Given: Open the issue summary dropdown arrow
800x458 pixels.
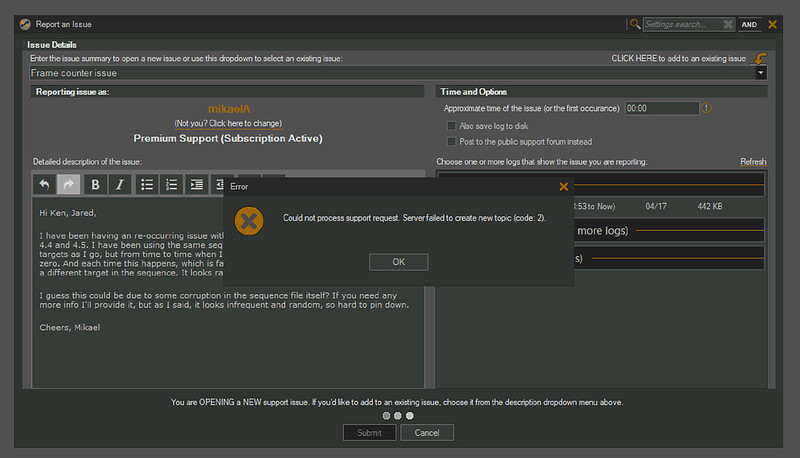Looking at the screenshot, I should coord(761,73).
